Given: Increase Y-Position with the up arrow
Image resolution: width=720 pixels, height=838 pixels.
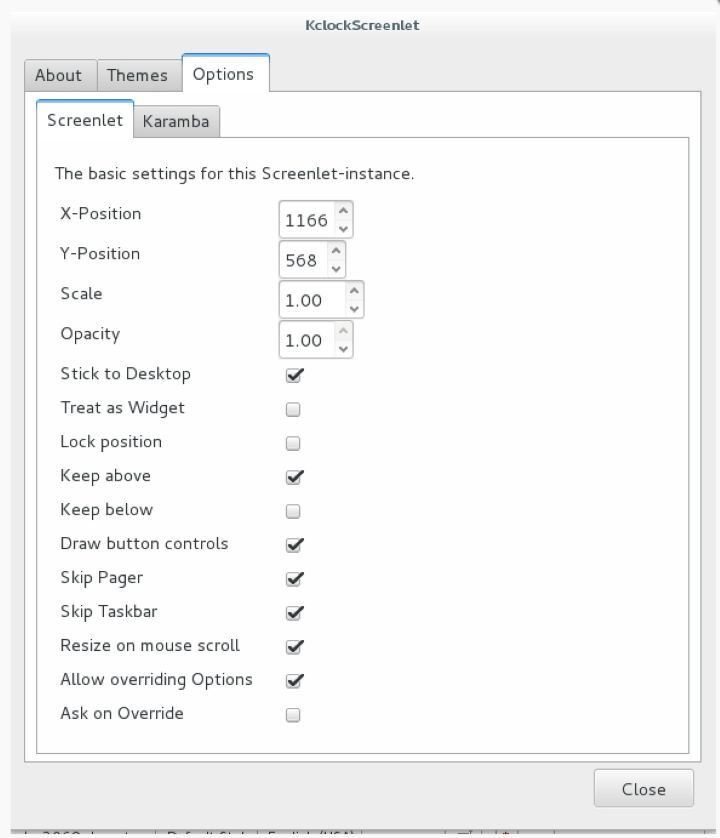Looking at the screenshot, I should pos(335,251).
